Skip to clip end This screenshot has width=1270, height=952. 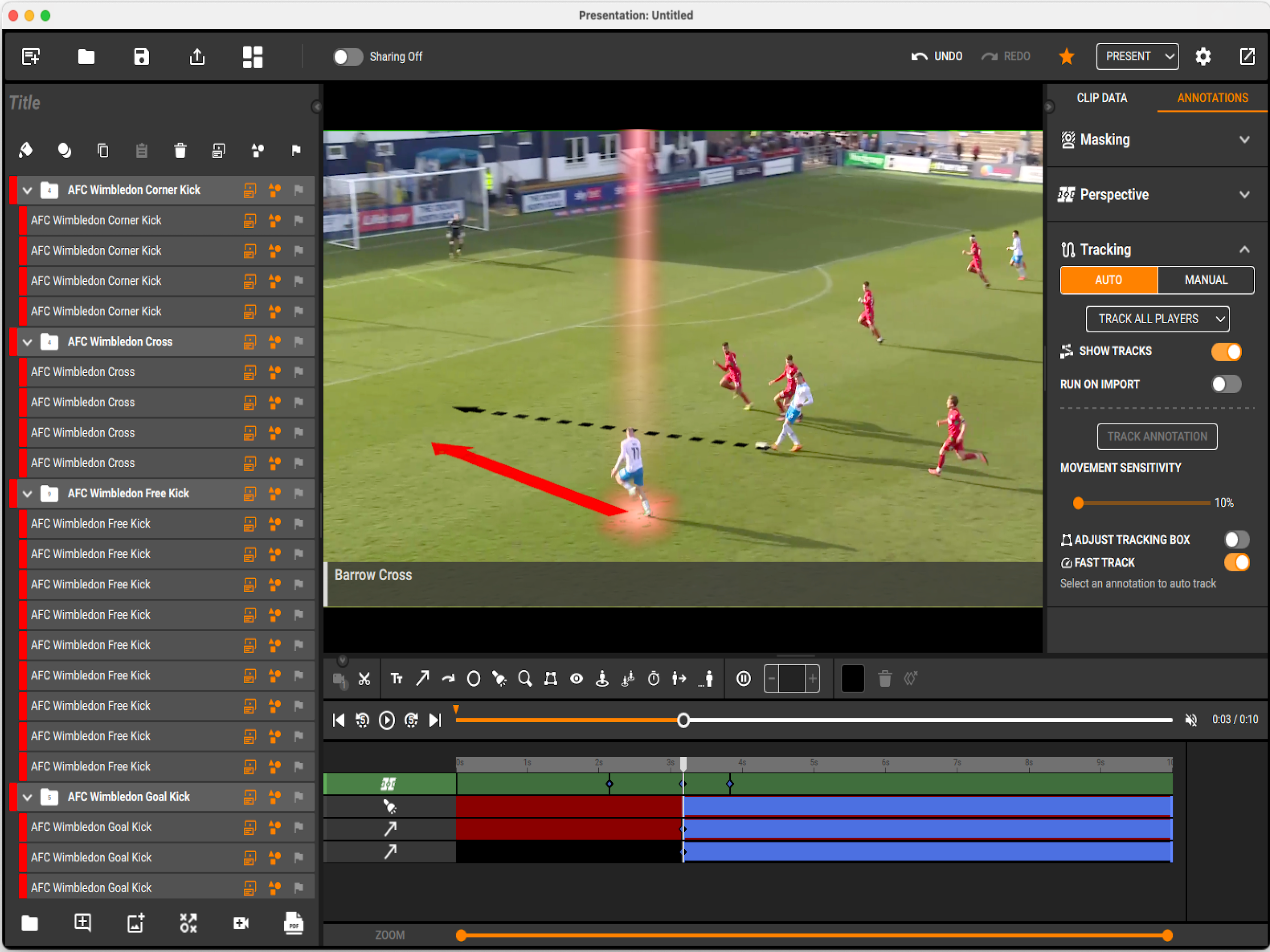(435, 720)
